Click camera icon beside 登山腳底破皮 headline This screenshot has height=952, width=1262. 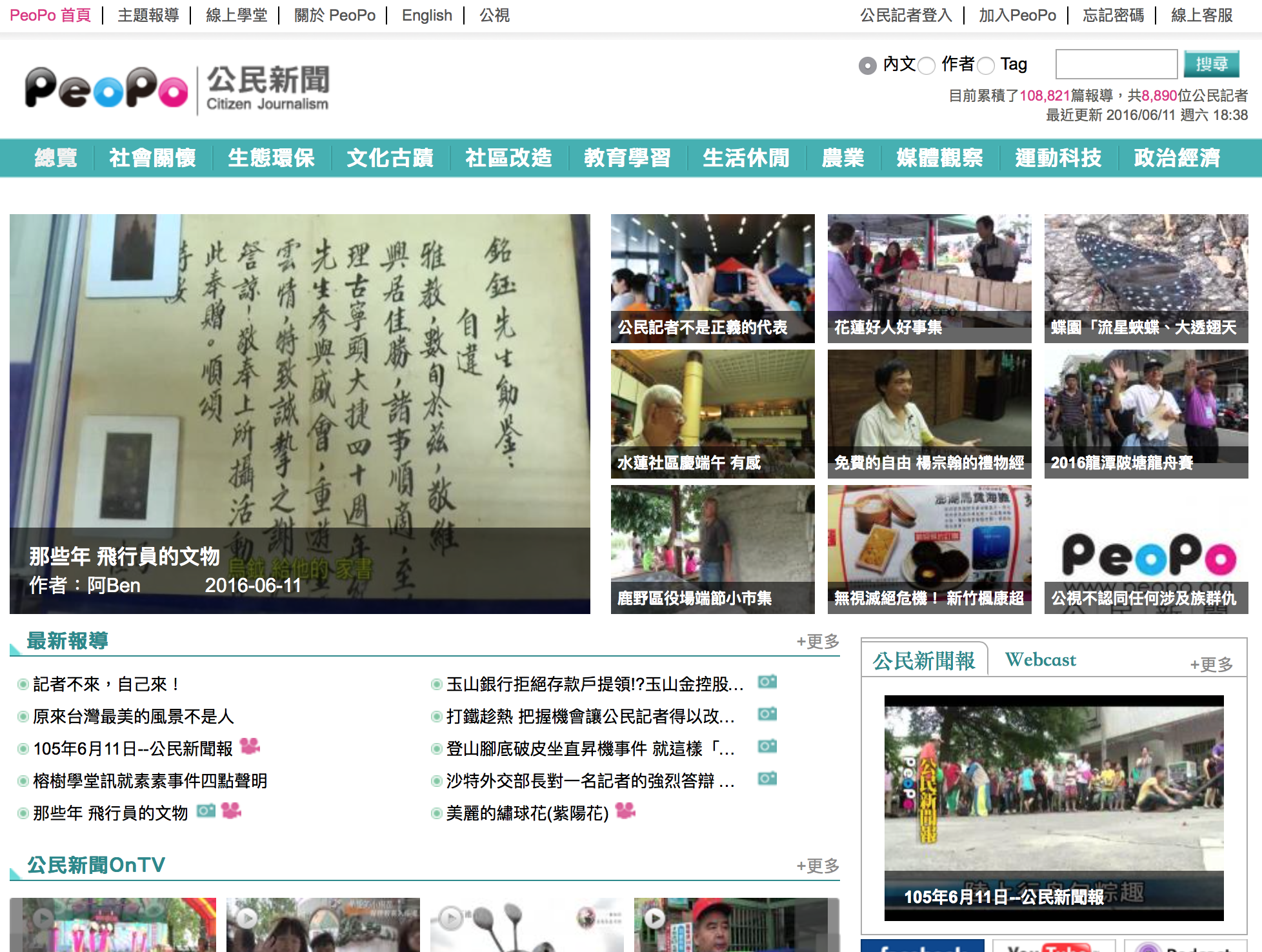[x=767, y=746]
